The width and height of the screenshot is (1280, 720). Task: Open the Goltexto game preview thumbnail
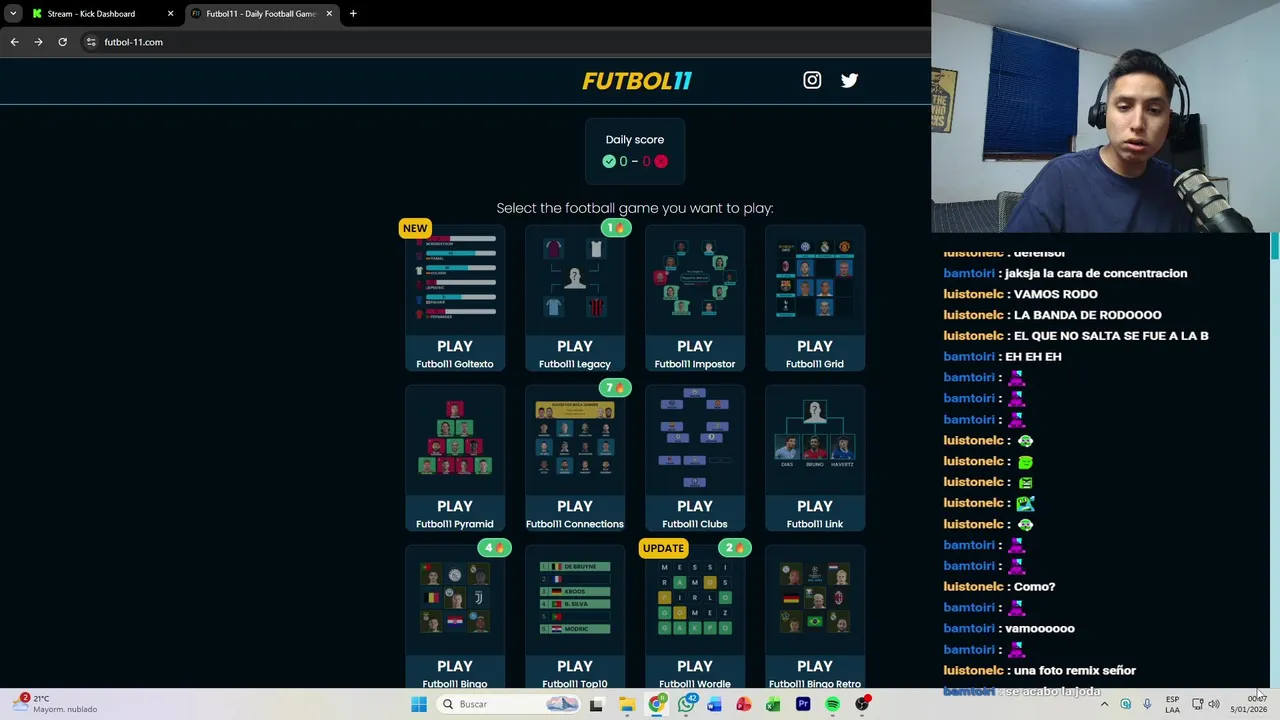(455, 279)
